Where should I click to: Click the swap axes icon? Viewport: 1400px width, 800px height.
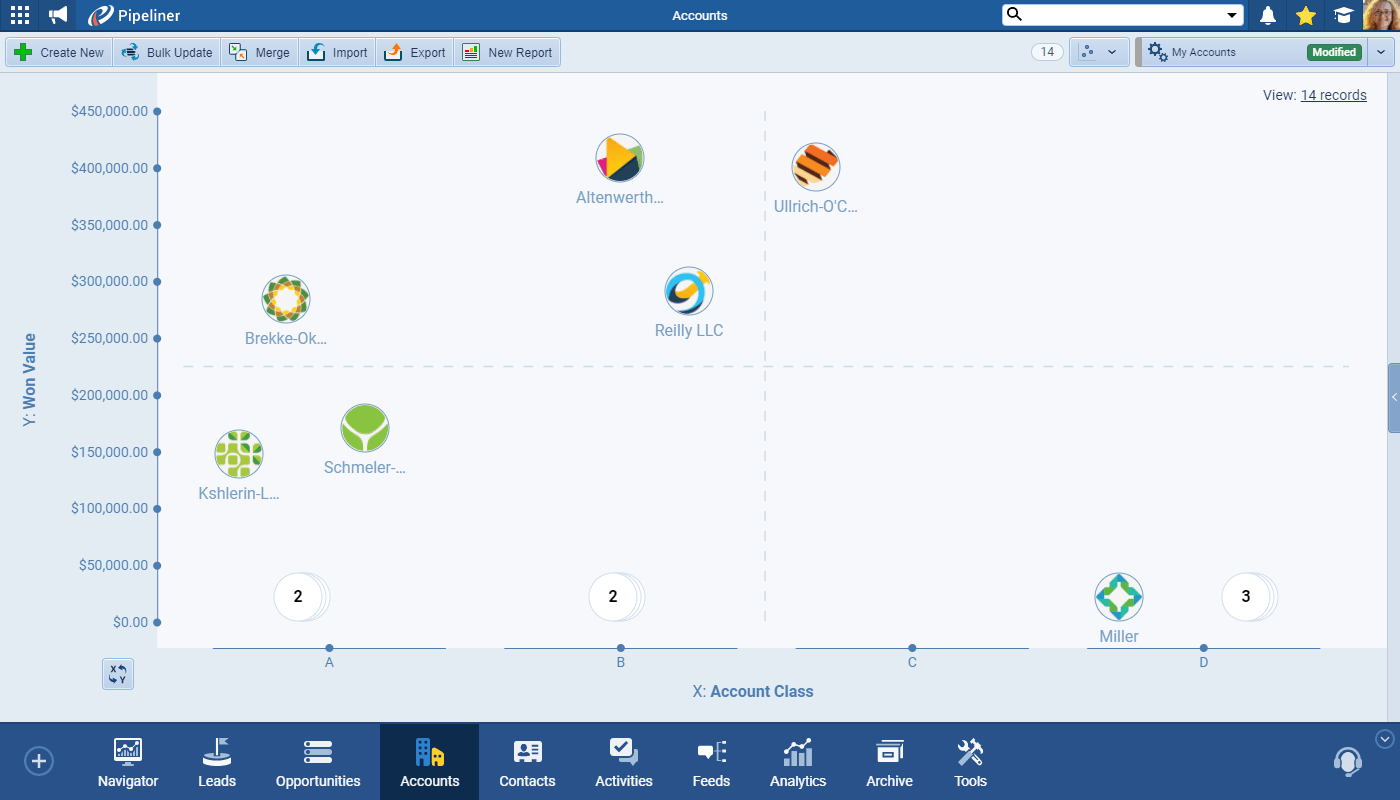pyautogui.click(x=118, y=674)
